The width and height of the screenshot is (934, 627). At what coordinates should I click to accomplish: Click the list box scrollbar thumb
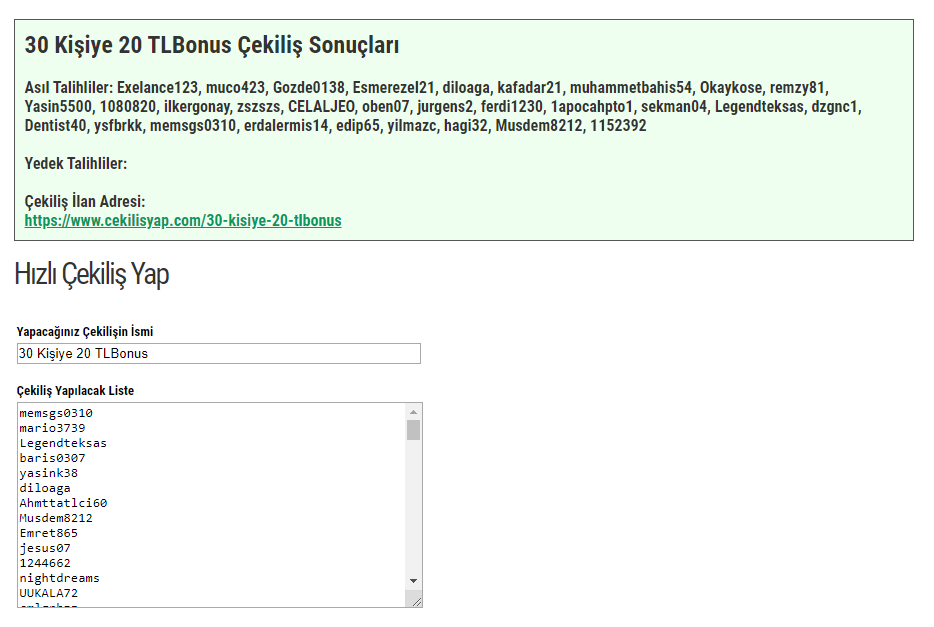click(x=413, y=430)
